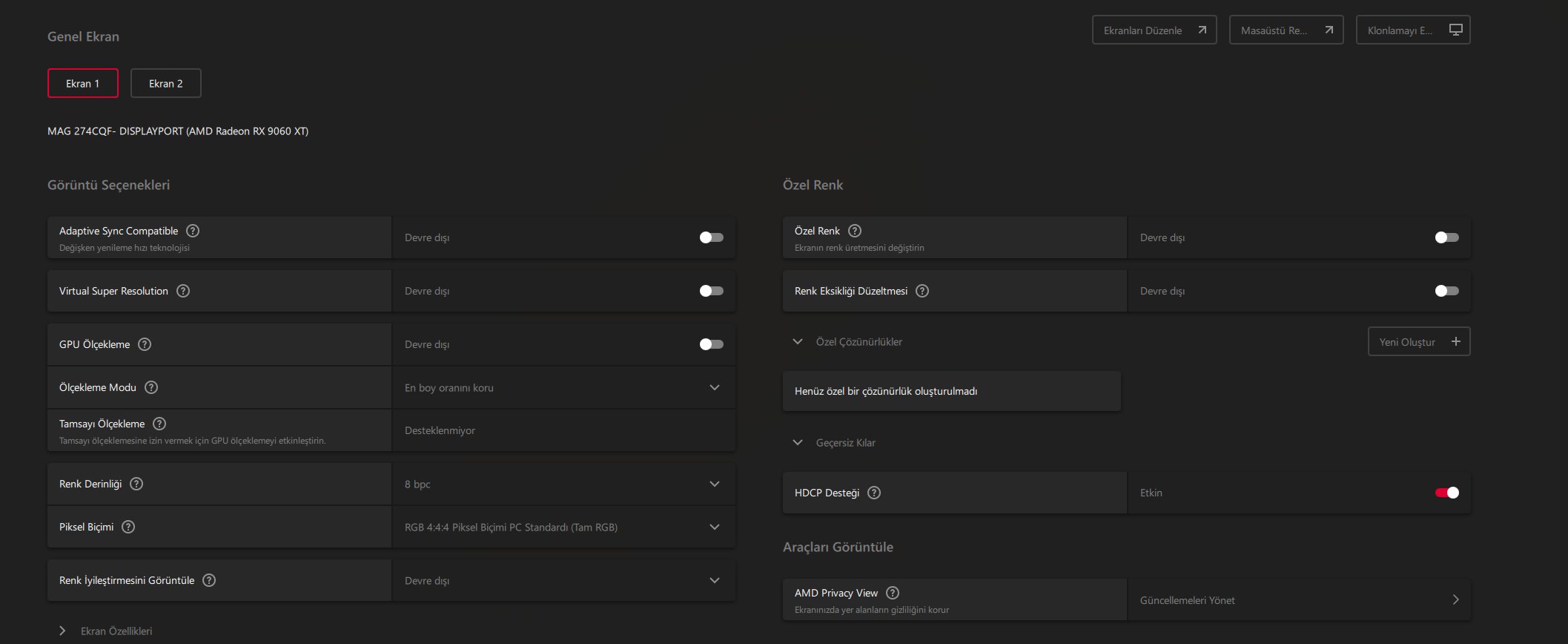1568x644 pixels.
Task: Click Tamsayı Ölçekleme help question icon
Action: click(159, 424)
